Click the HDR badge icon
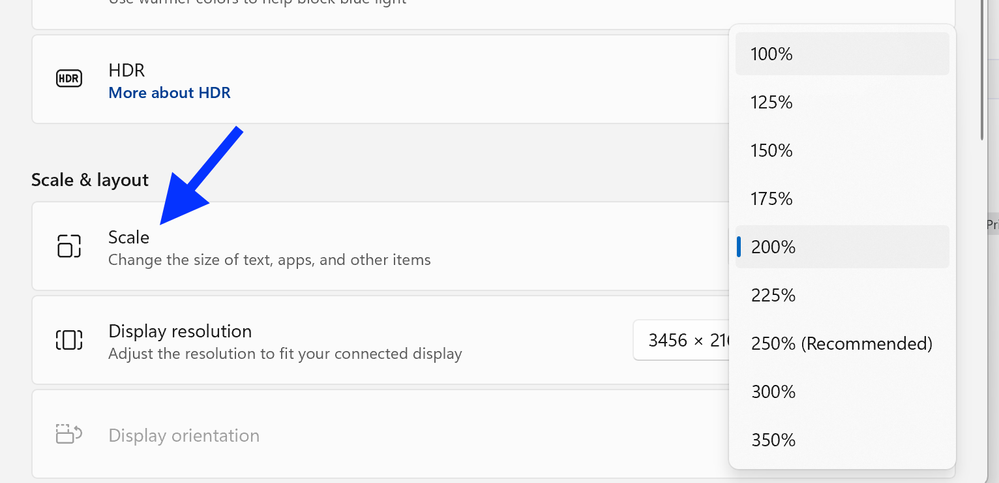 (69, 79)
